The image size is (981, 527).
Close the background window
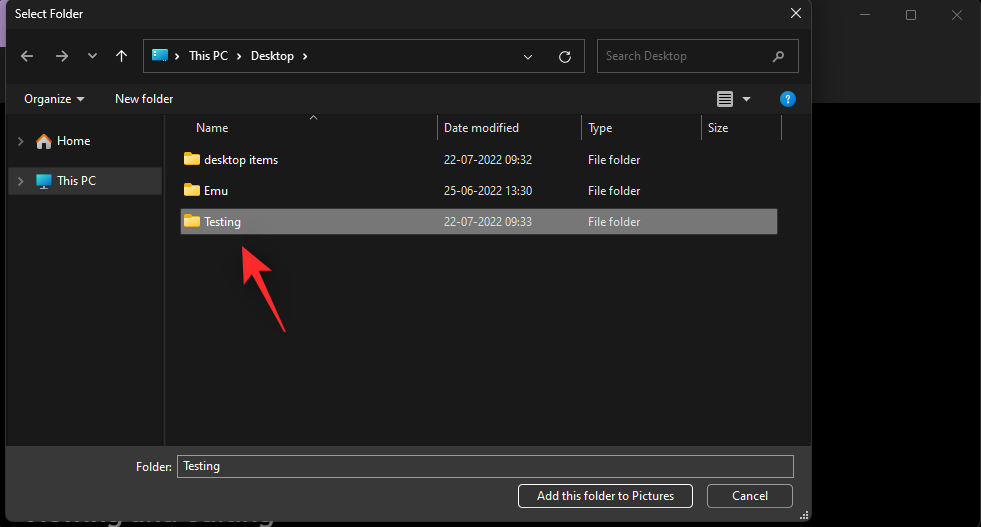pyautogui.click(x=957, y=15)
